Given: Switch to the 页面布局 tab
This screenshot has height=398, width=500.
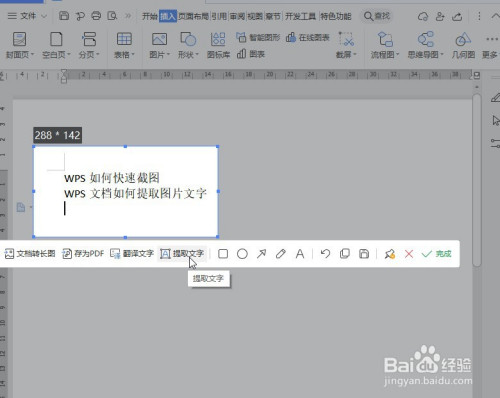Looking at the screenshot, I should (x=193, y=16).
